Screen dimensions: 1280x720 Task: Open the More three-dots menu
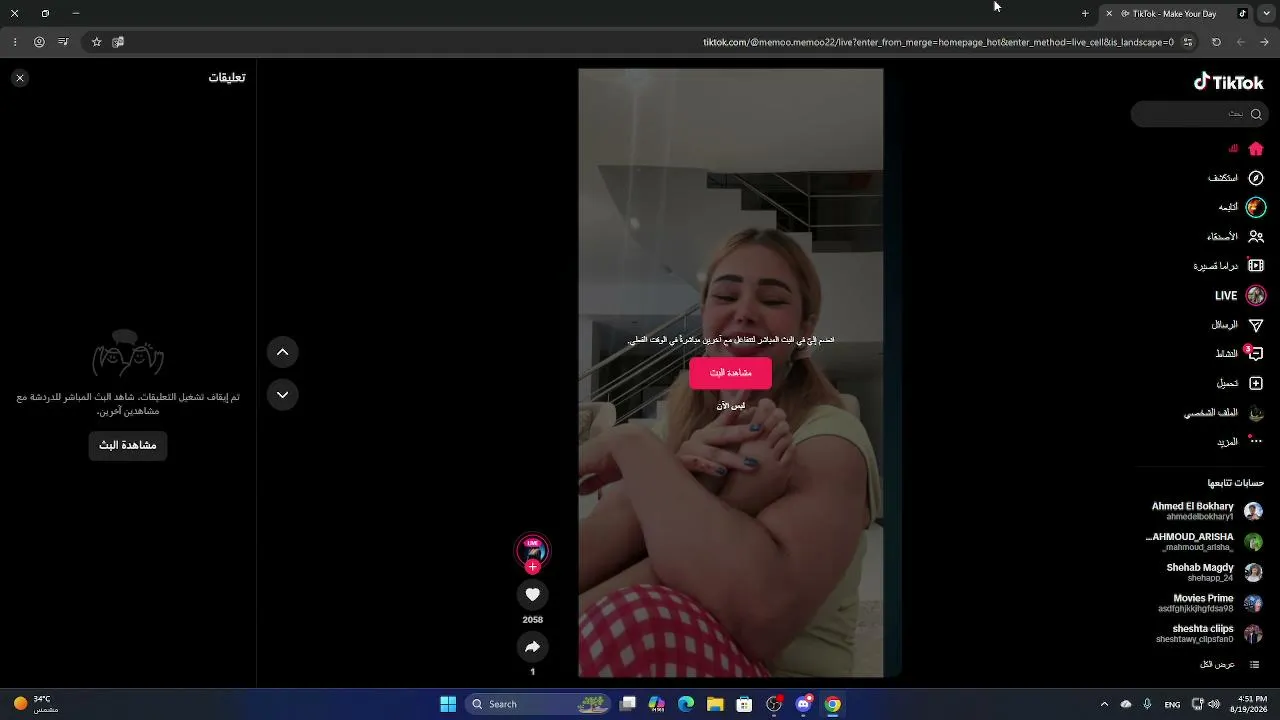(x=1256, y=441)
